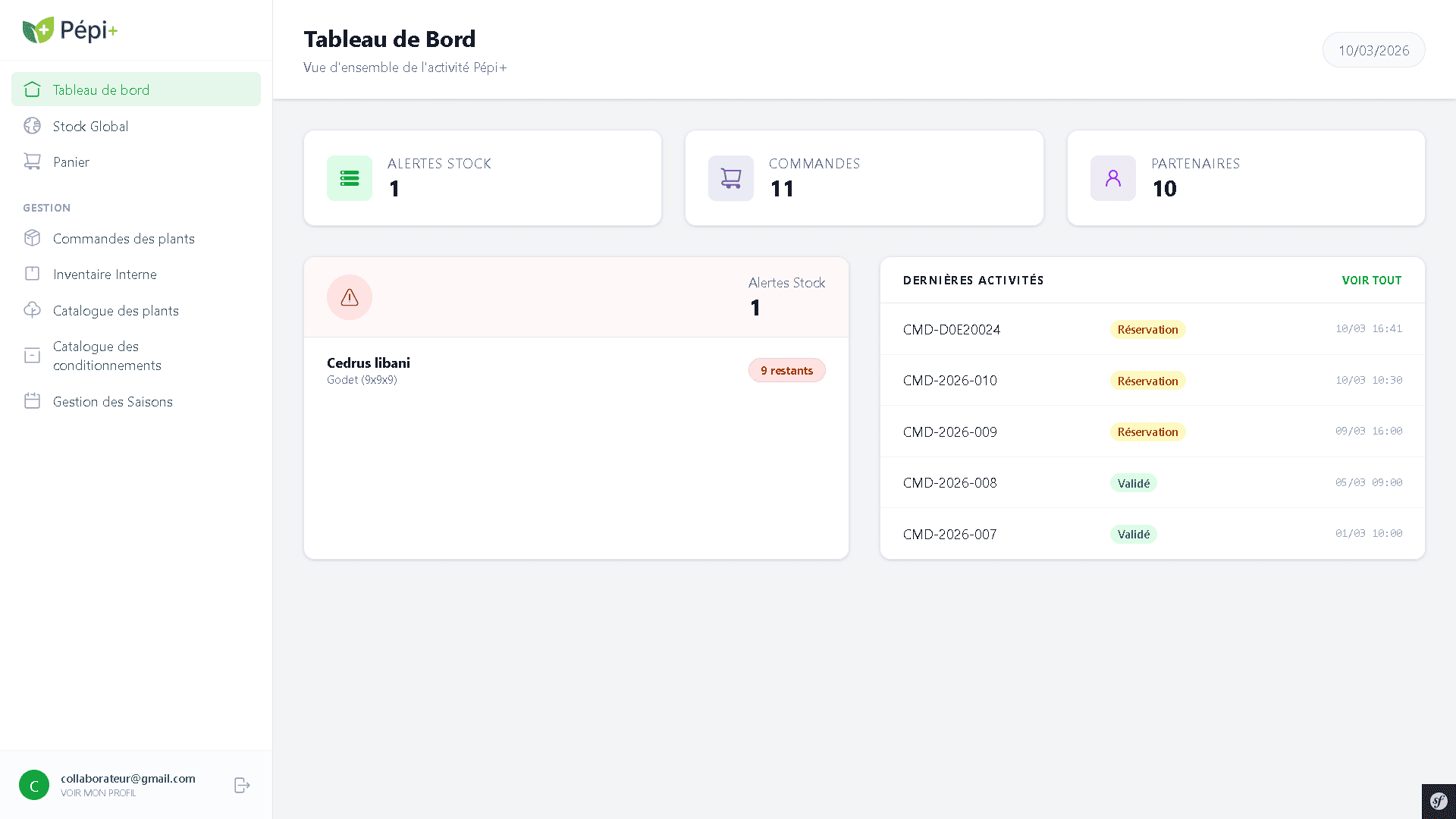Screen dimensions: 1456x819
Task: Click the green Alertes Stock card icon
Action: 350,178
